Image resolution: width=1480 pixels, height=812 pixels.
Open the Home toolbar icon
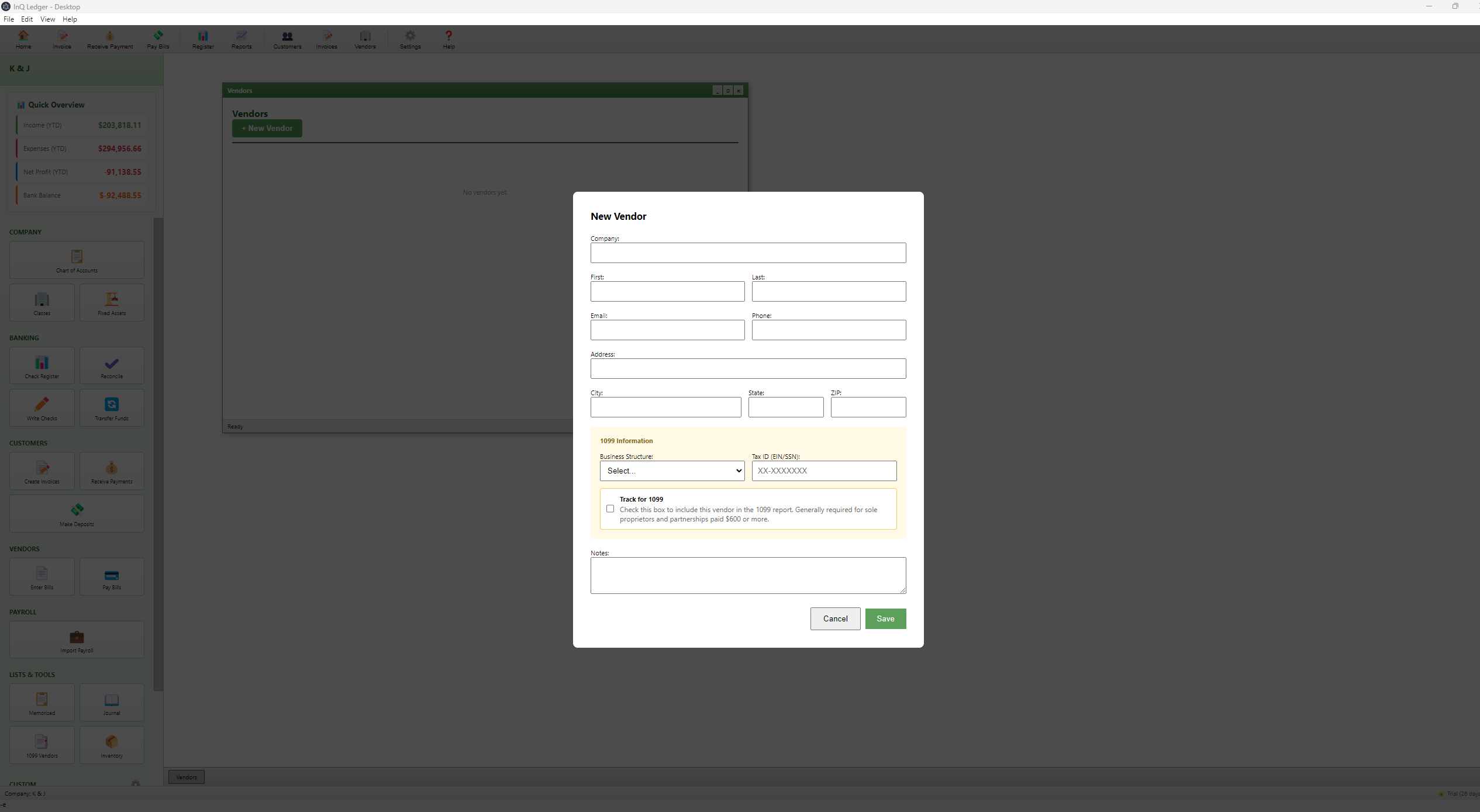tap(23, 40)
